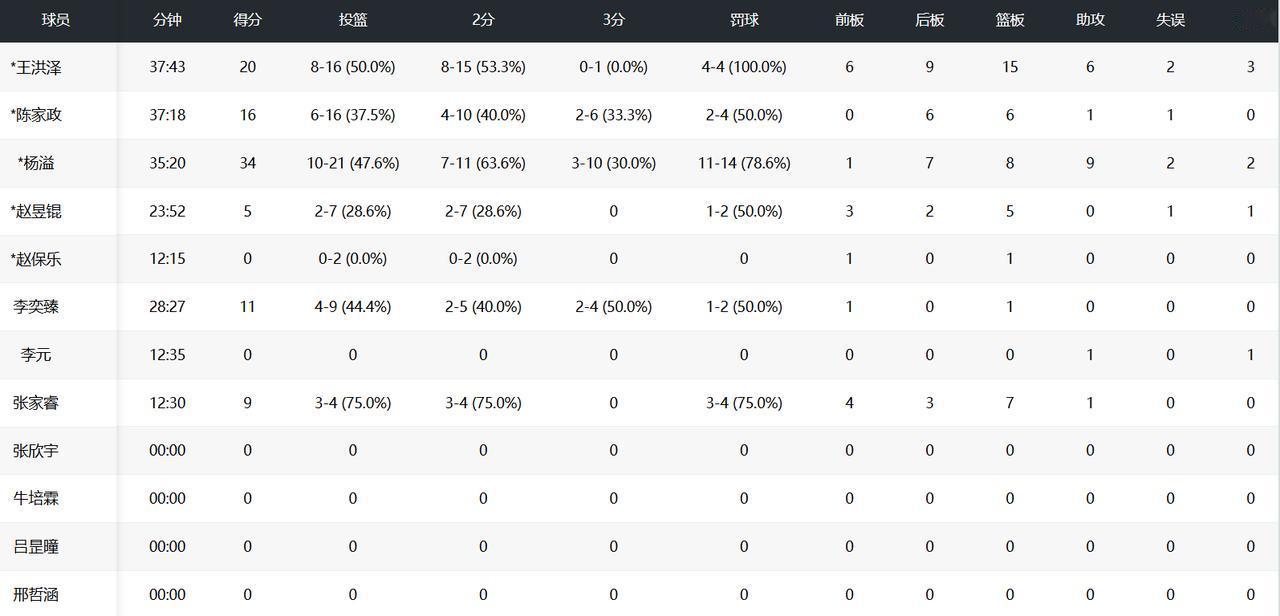1280x616 pixels.
Task: Select the 分钟 column header
Action: pos(167,20)
